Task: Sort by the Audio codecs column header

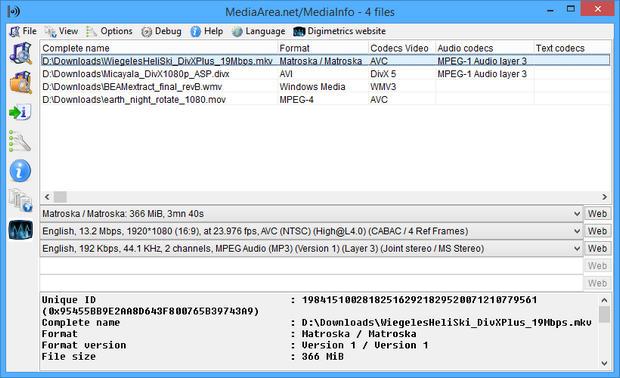Action: (x=485, y=48)
